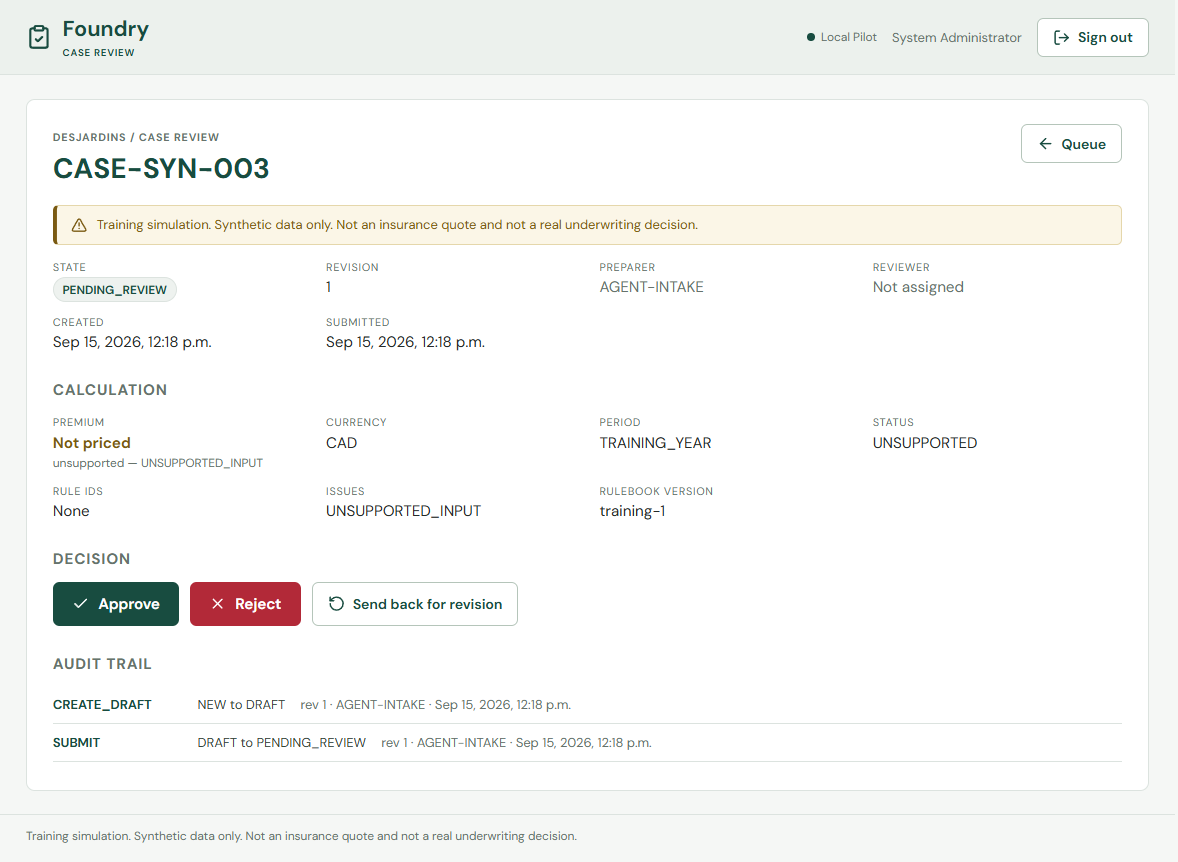Click the sign out arrow icon
Image resolution: width=1178 pixels, height=862 pixels.
click(x=1061, y=38)
